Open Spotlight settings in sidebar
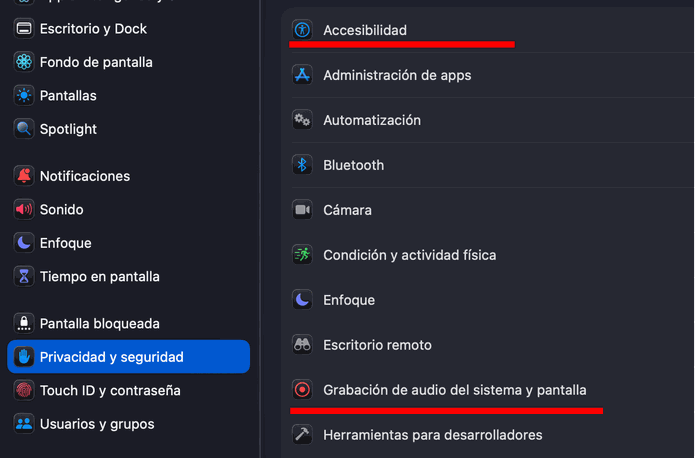 point(68,129)
